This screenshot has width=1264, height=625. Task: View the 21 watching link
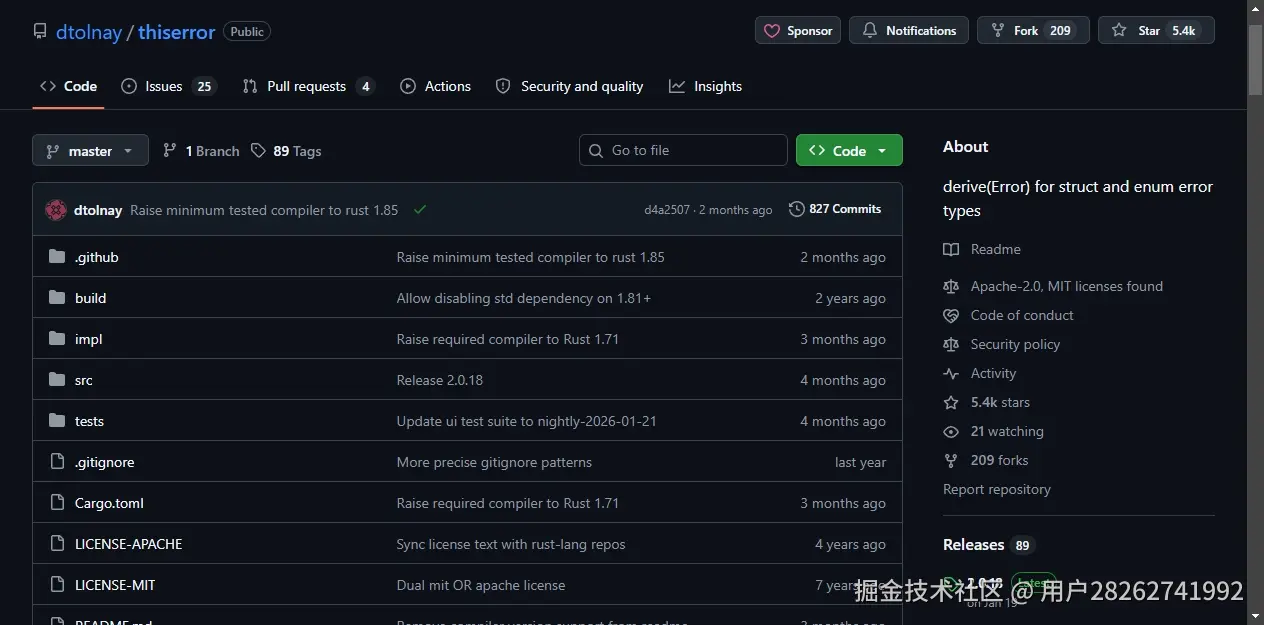994,431
